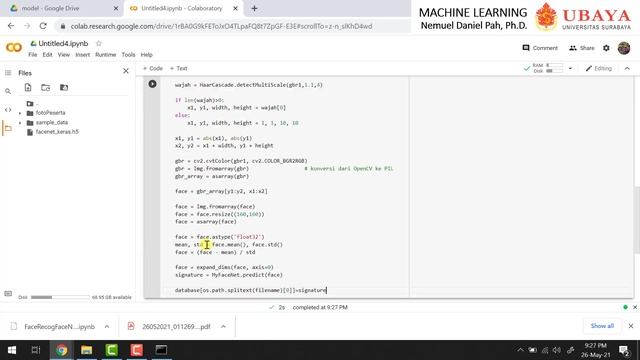Screen dimensions: 640x360
Task: Open the Insert menu
Action: 82,55
